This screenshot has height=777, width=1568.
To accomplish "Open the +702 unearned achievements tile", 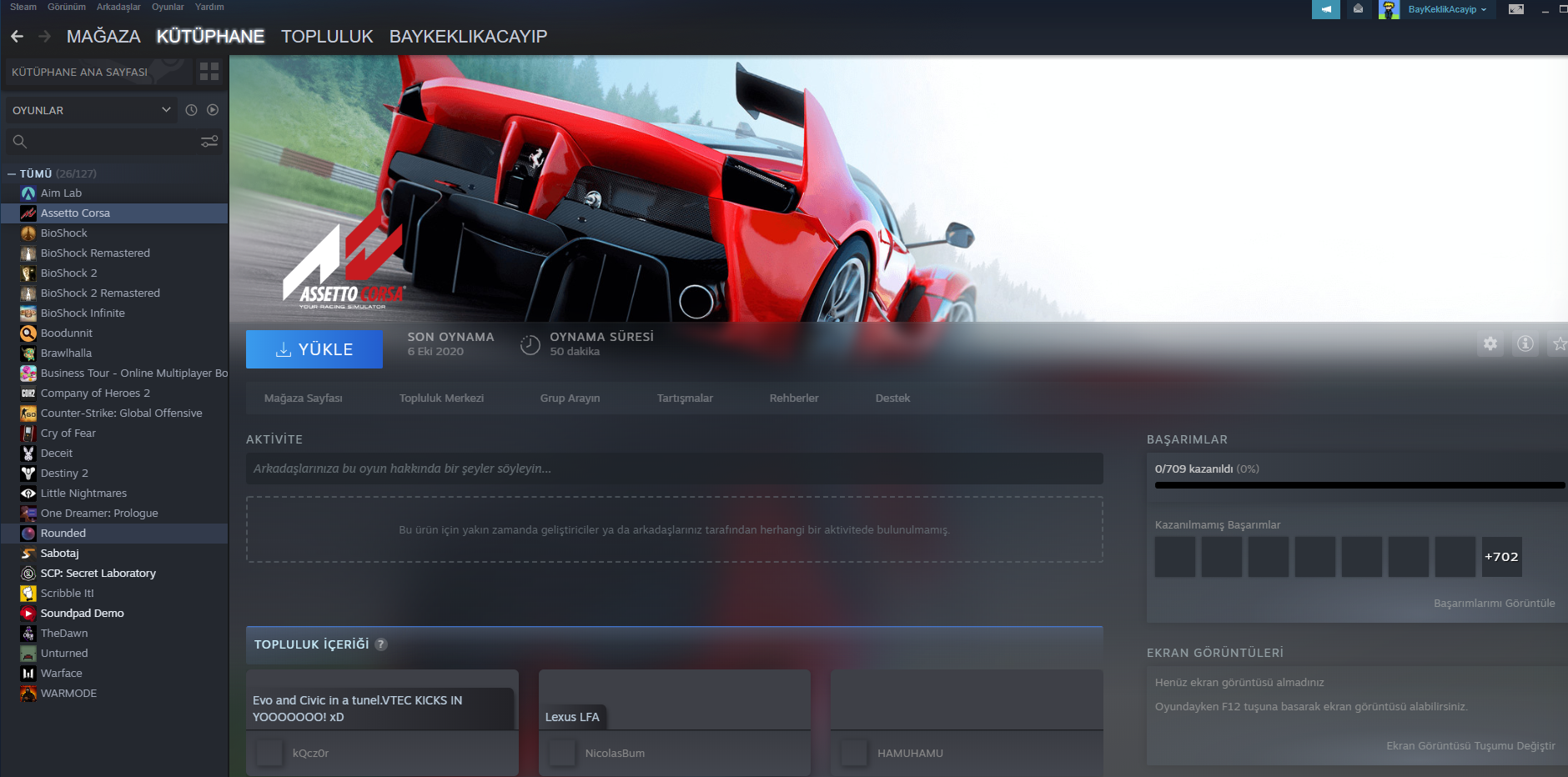I will point(1501,557).
